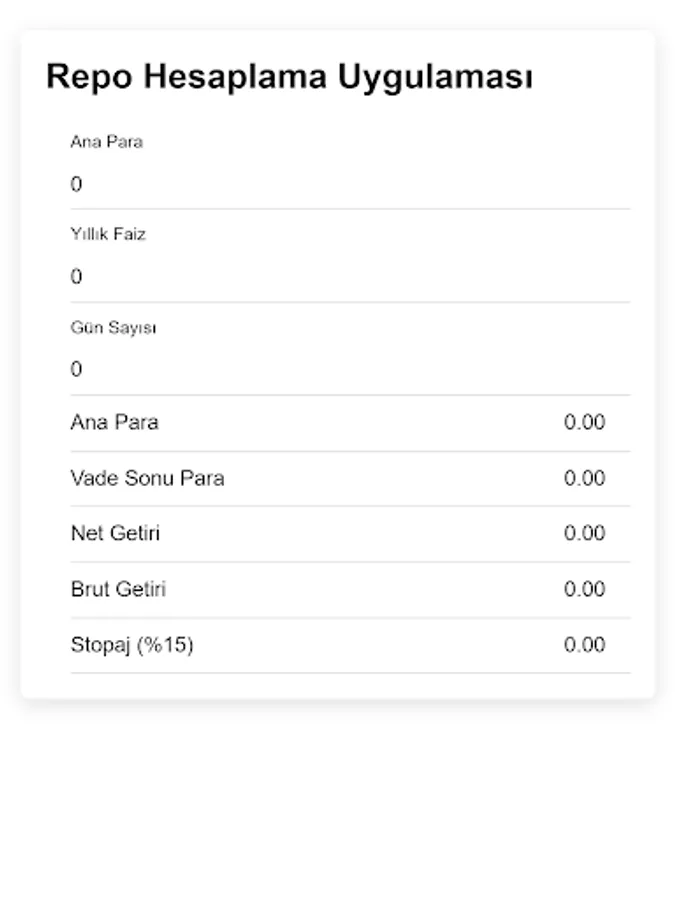The width and height of the screenshot is (675, 900).
Task: Click the Ana Para result value 0.00
Action: click(584, 422)
